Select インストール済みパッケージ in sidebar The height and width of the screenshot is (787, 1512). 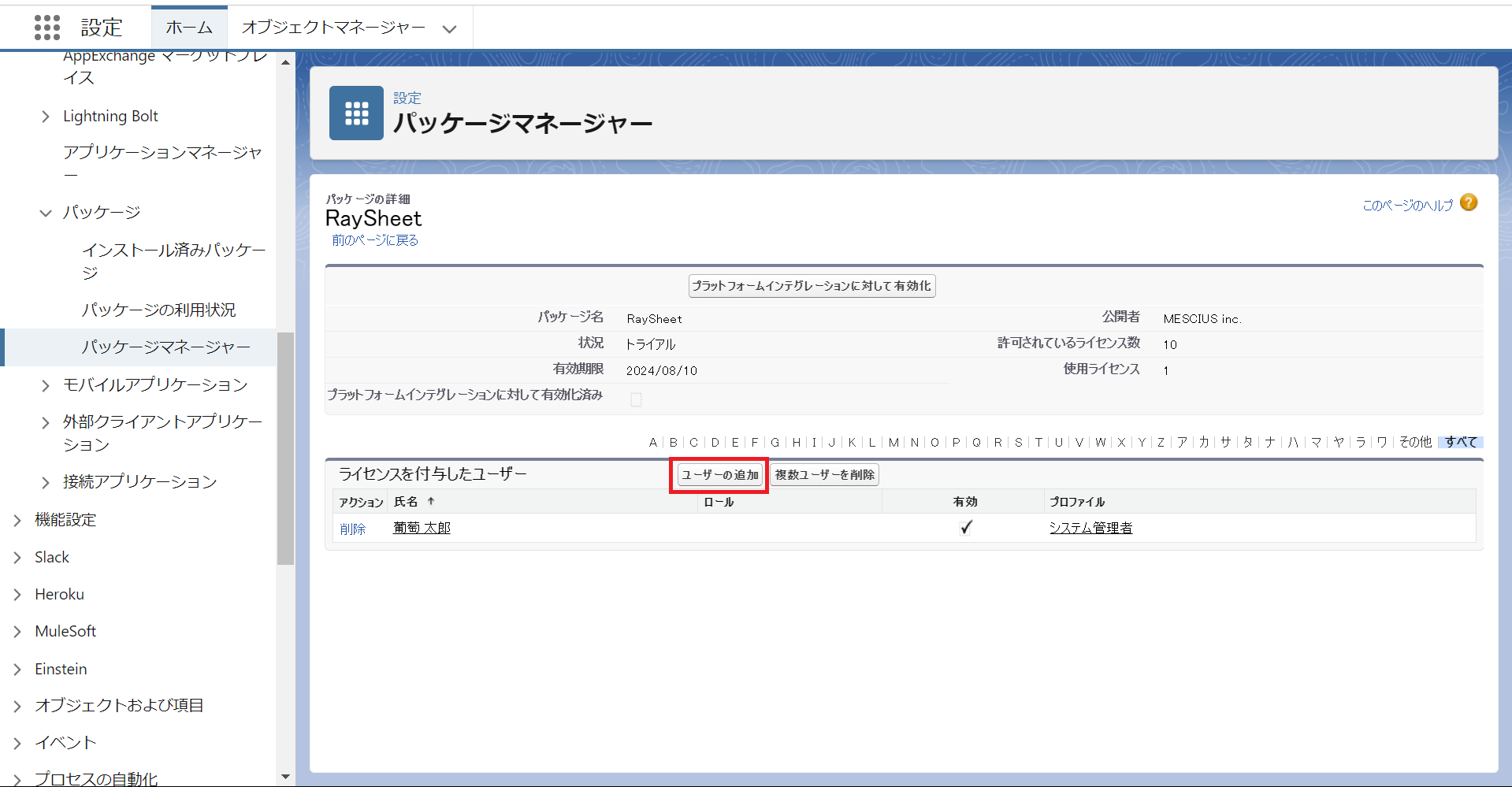point(174,261)
